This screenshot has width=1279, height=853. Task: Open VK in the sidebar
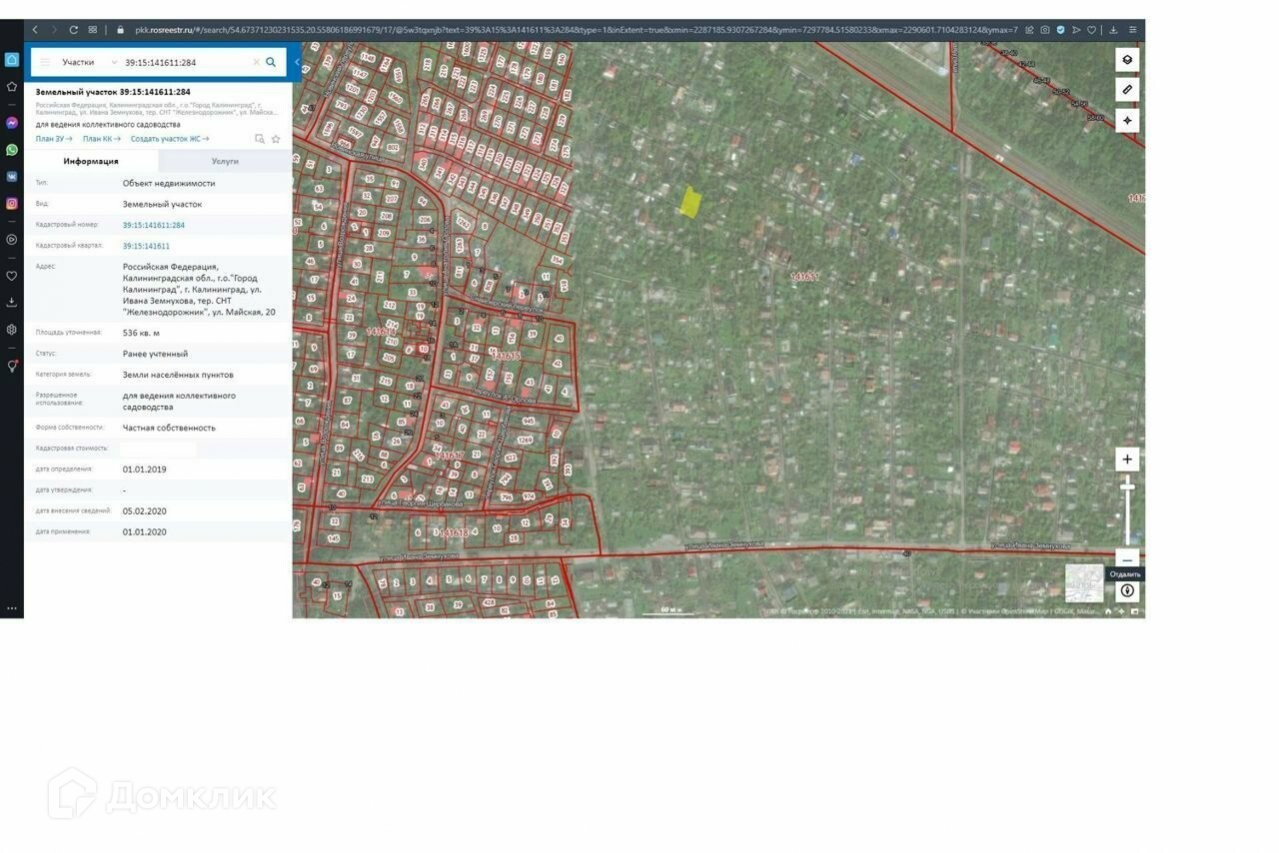click(x=12, y=176)
